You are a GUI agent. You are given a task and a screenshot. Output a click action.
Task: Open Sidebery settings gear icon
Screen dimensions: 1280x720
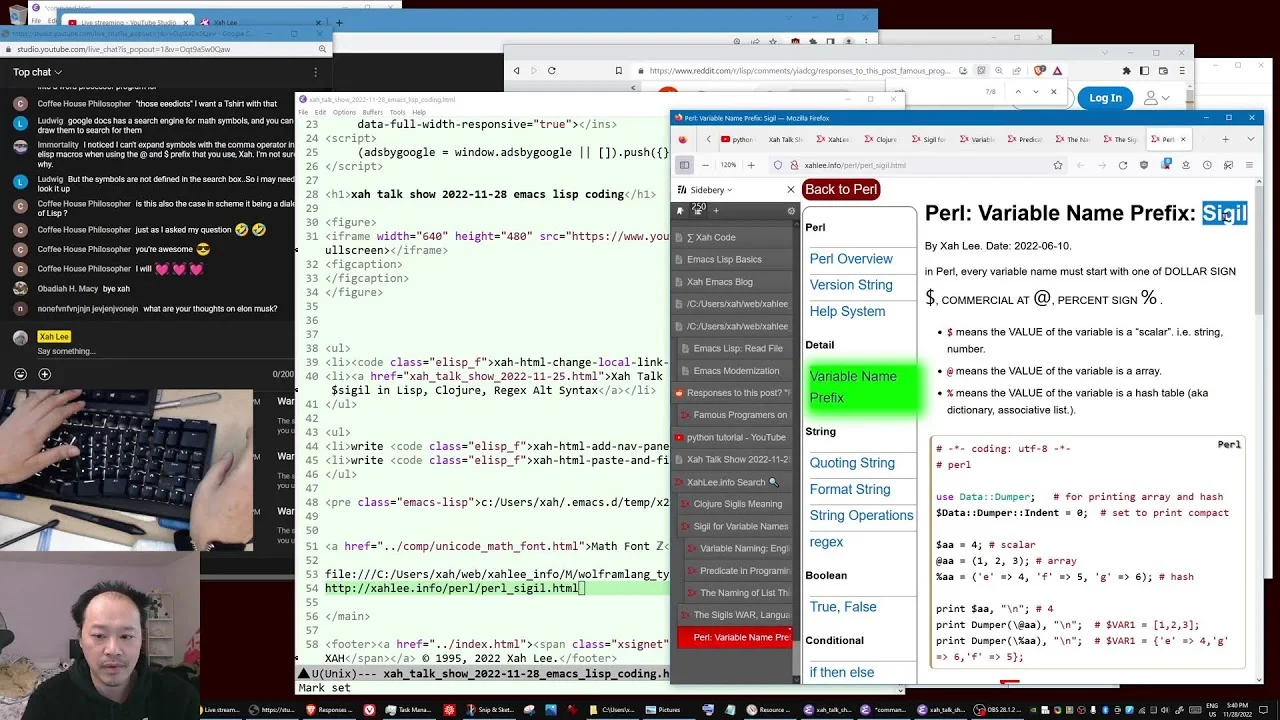(x=791, y=211)
